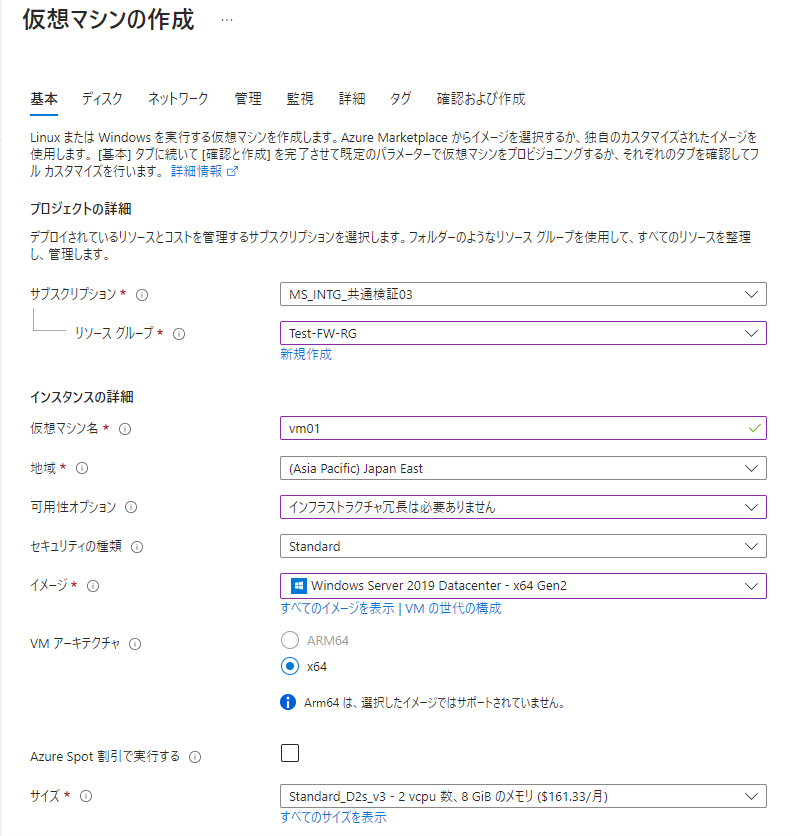Click info icon beside 仮想マシン名 label
The image size is (798, 836).
pyautogui.click(x=125, y=429)
